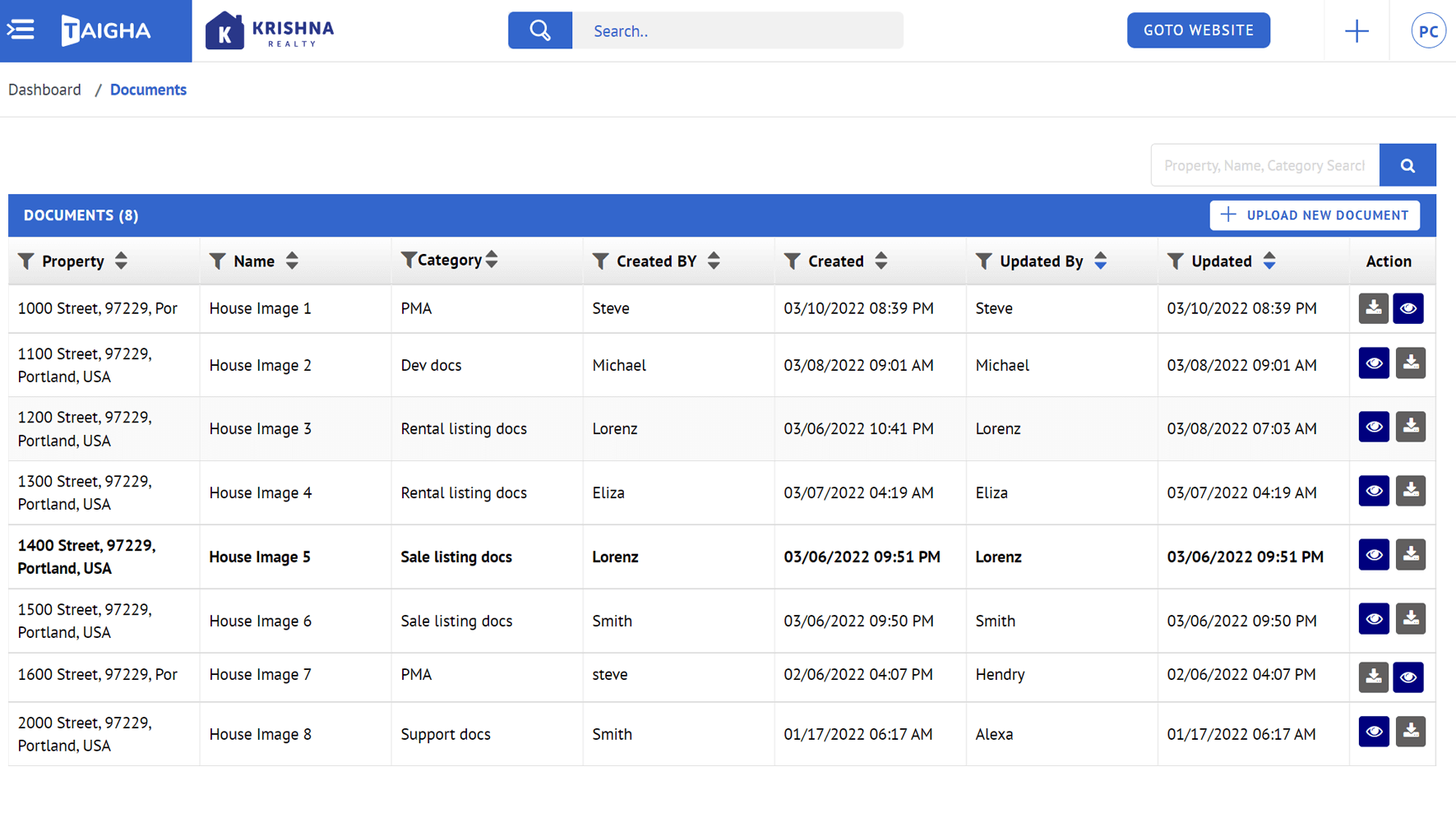Click the DOCUMENTS (8) panel title
This screenshot has width=1456, height=813.
point(81,215)
